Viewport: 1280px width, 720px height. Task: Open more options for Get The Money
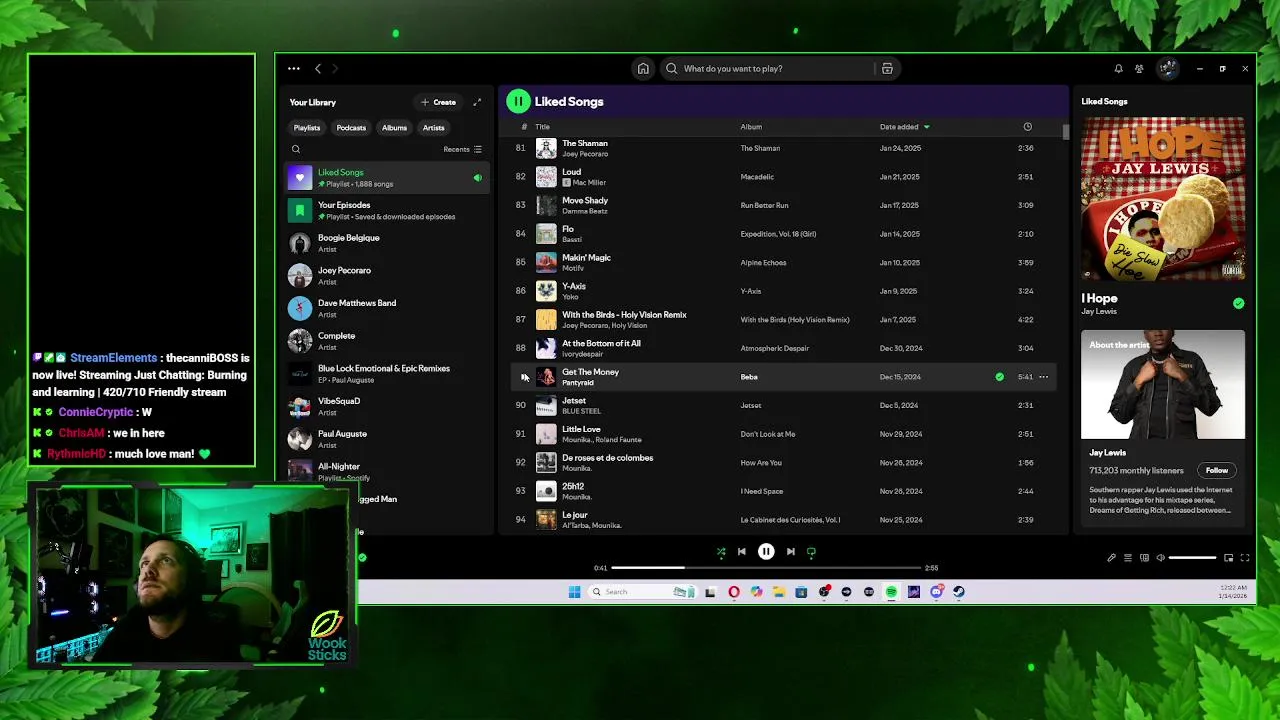(1043, 377)
